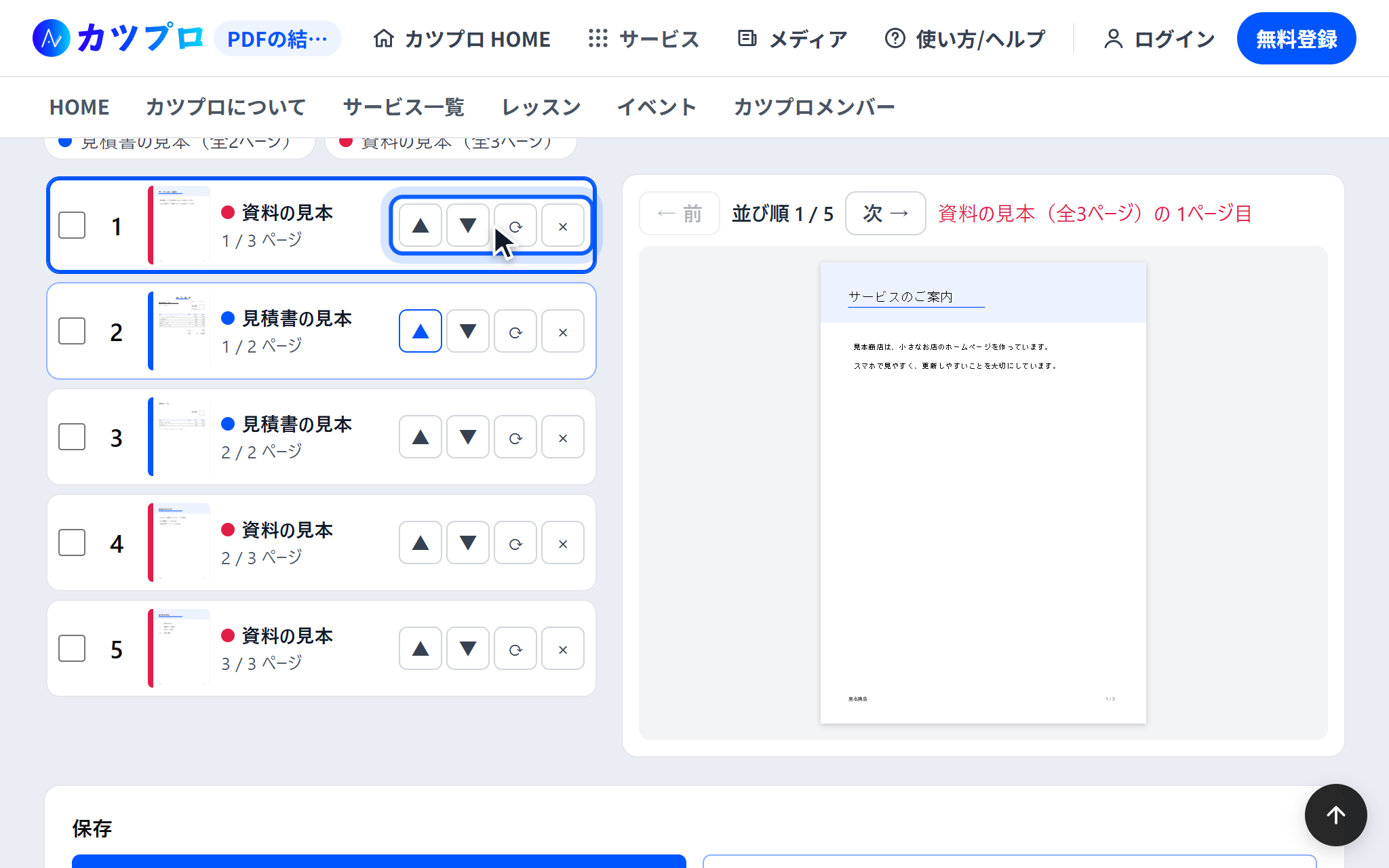
Task: Move row 1 資料の見本 up
Action: click(420, 226)
